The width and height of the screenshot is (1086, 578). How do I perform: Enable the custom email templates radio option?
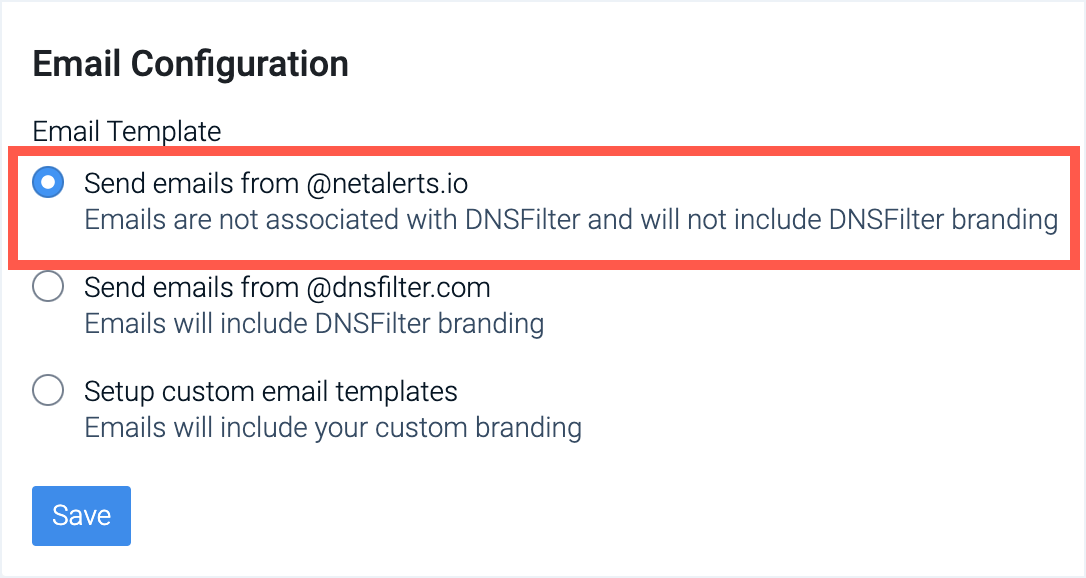pyautogui.click(x=48, y=390)
